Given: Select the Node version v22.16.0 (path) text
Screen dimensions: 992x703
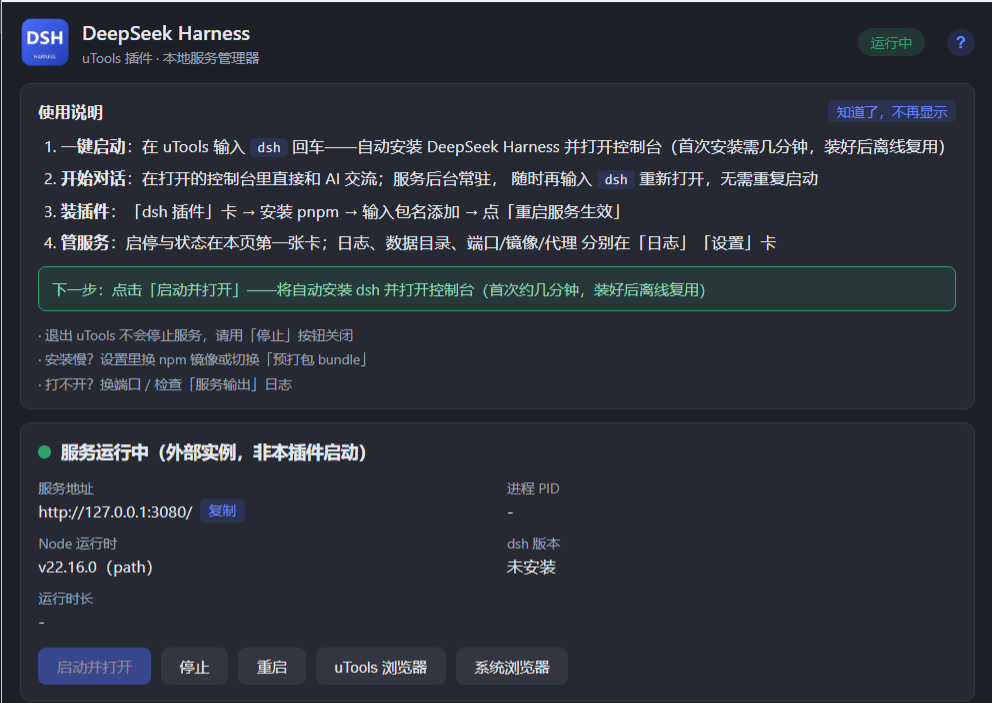Looking at the screenshot, I should pos(96,567).
